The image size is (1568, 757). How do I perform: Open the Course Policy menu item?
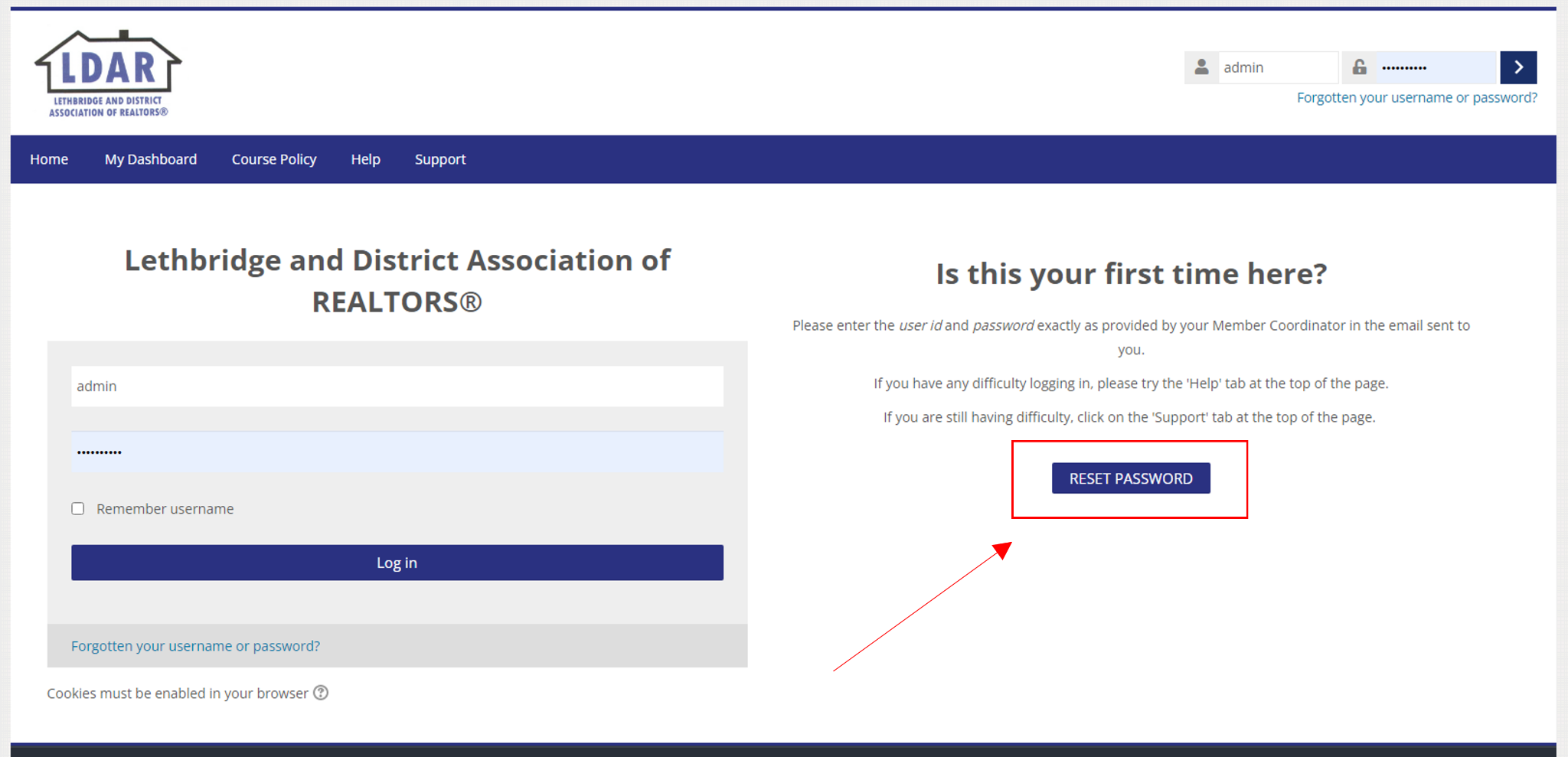pyautogui.click(x=274, y=159)
